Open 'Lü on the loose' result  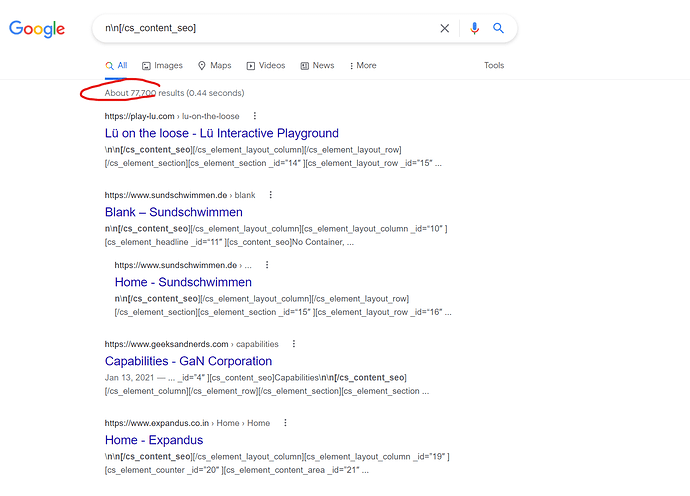[x=222, y=133]
